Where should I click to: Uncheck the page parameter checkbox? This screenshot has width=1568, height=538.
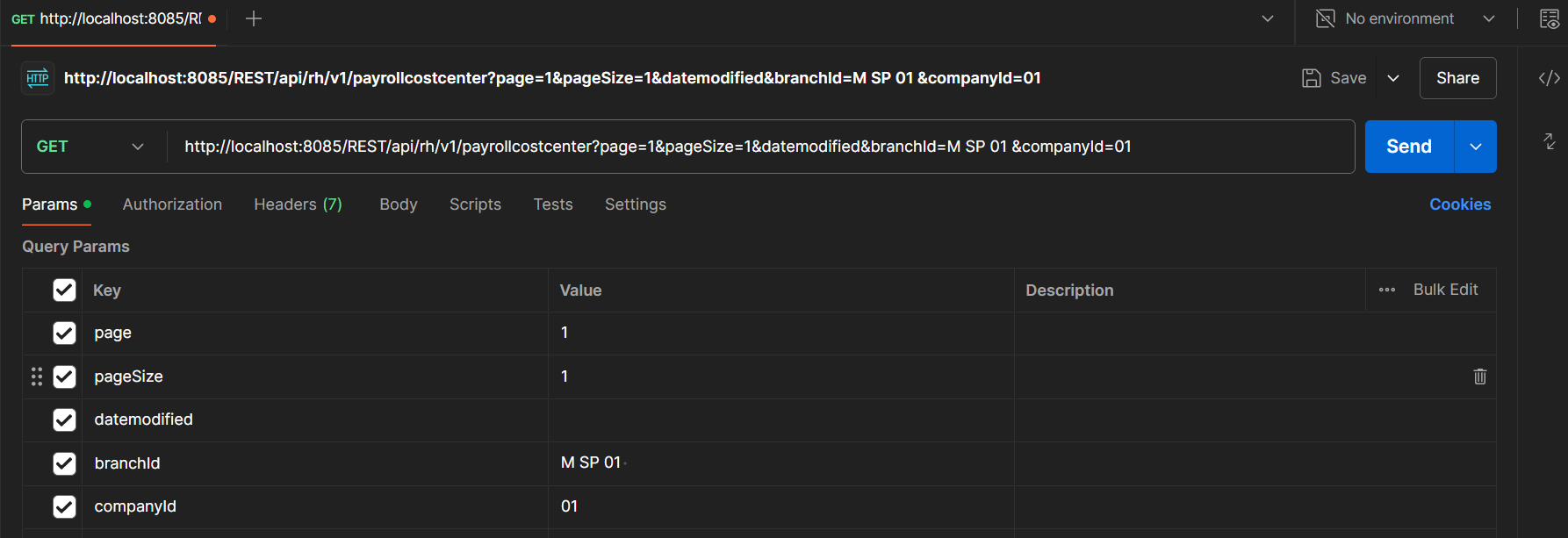(64, 333)
